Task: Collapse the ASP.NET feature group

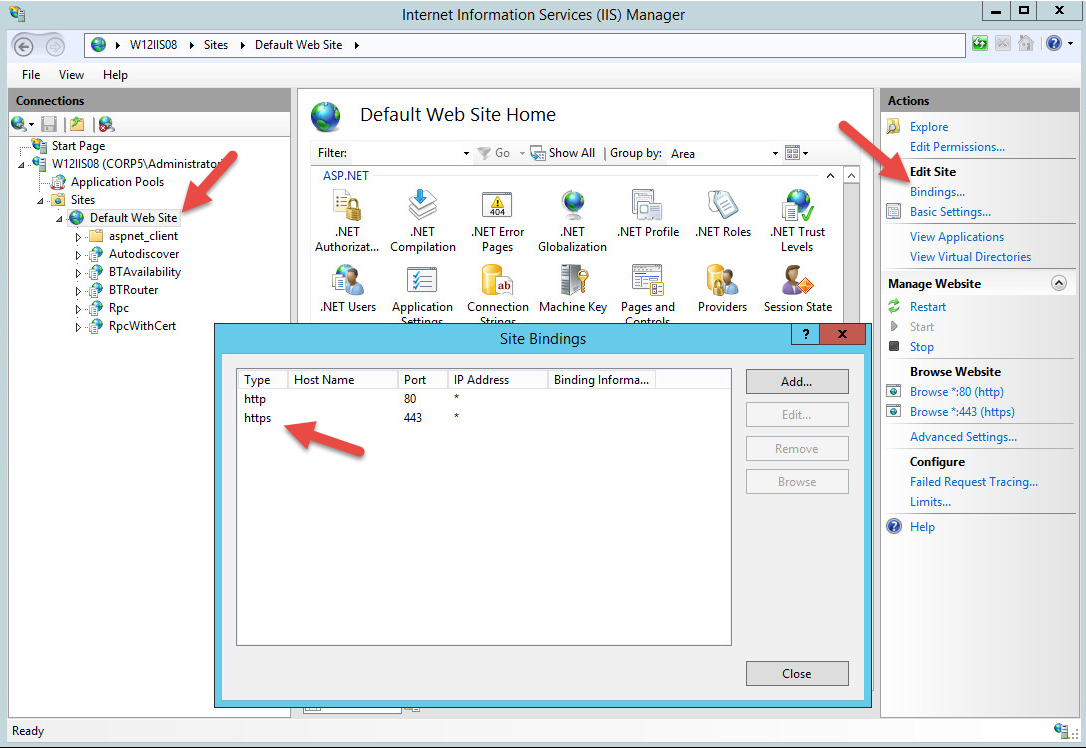Action: (830, 176)
